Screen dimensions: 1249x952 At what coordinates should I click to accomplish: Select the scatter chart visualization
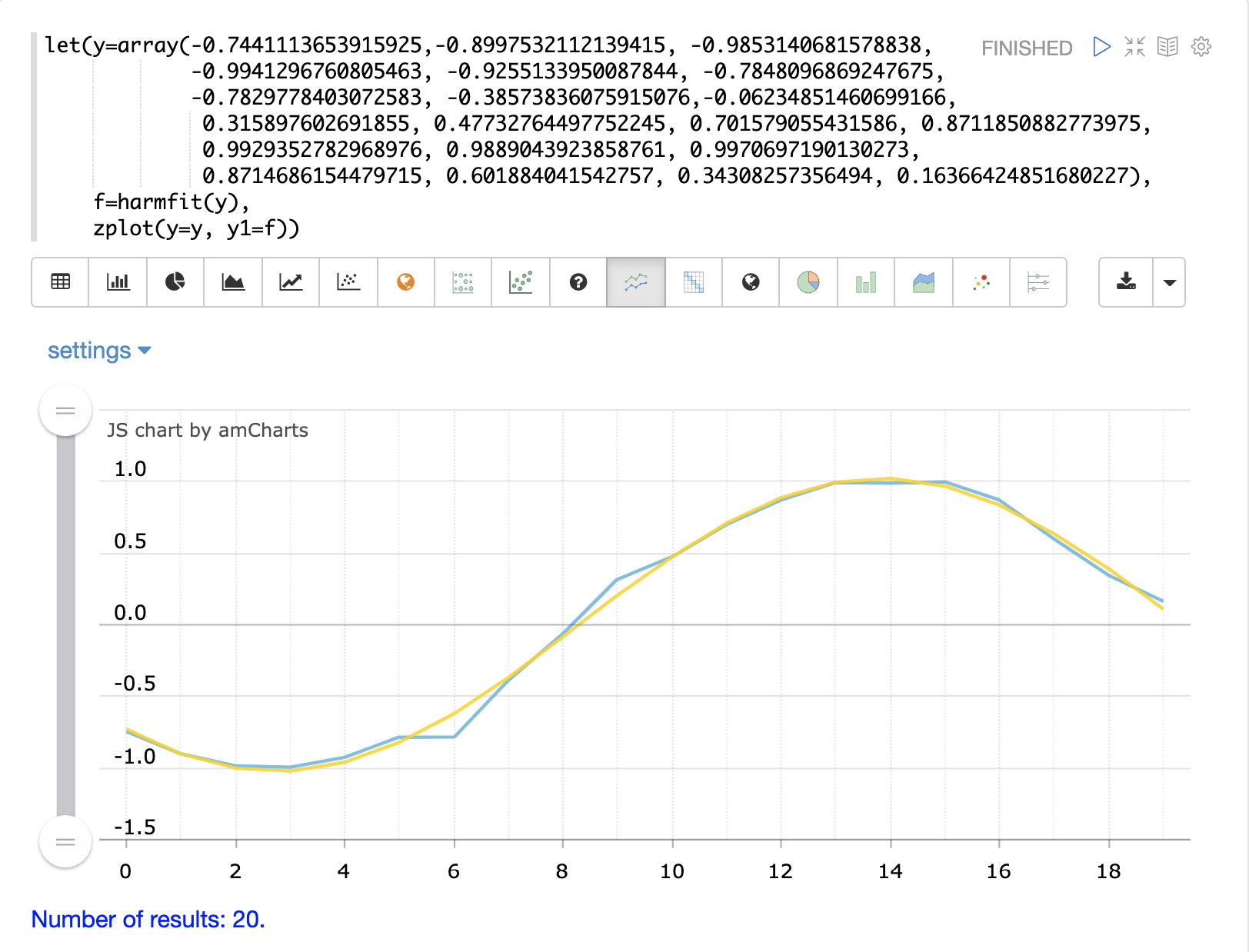click(348, 282)
